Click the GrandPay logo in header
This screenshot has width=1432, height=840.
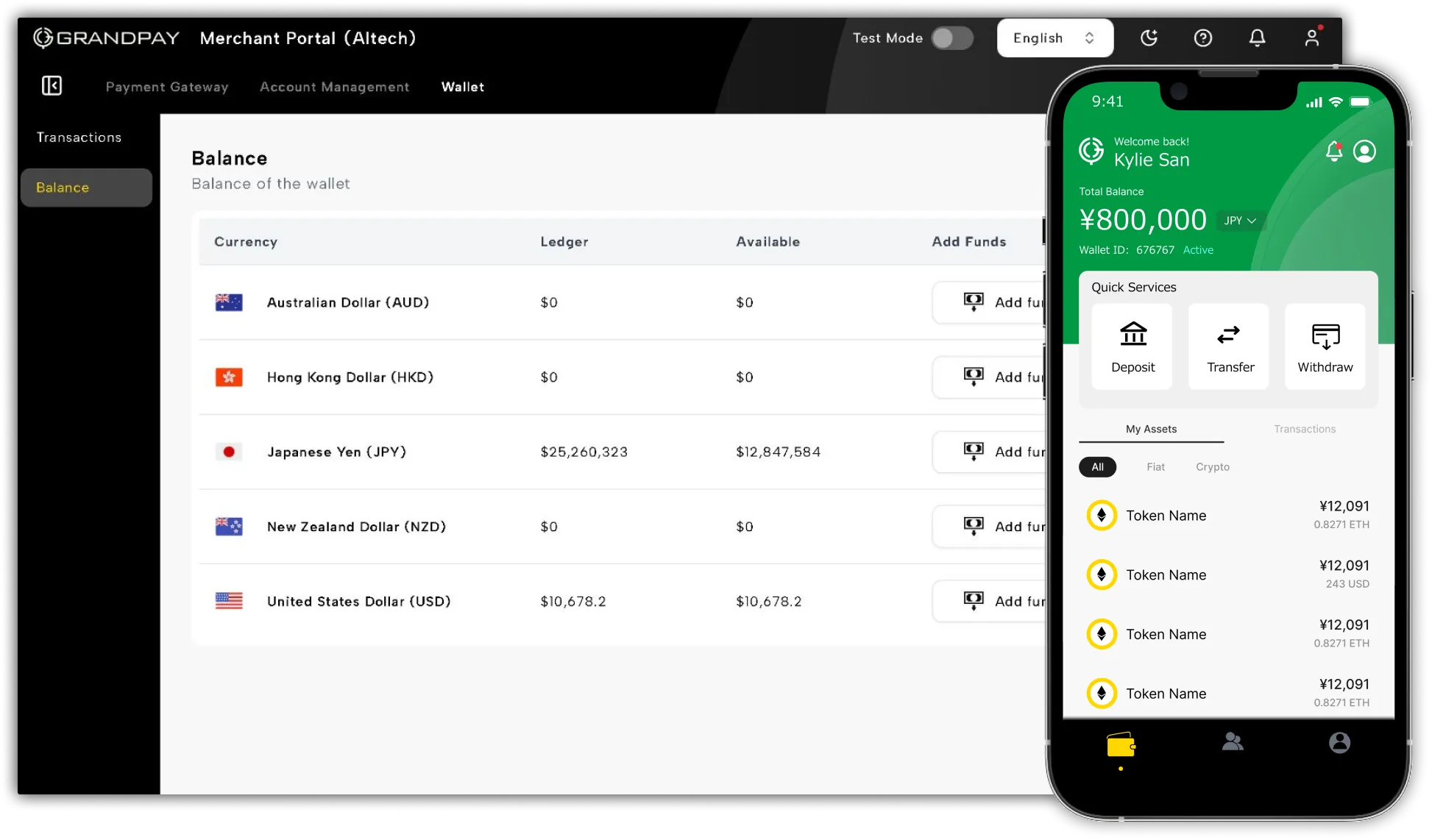tap(106, 38)
